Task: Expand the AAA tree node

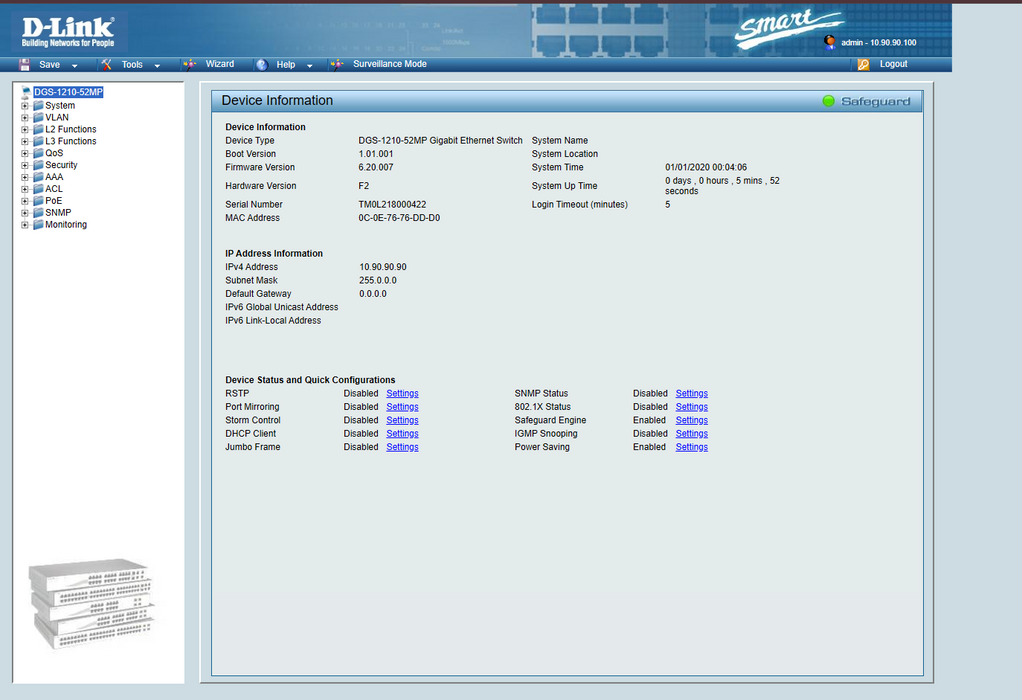Action: [25, 177]
